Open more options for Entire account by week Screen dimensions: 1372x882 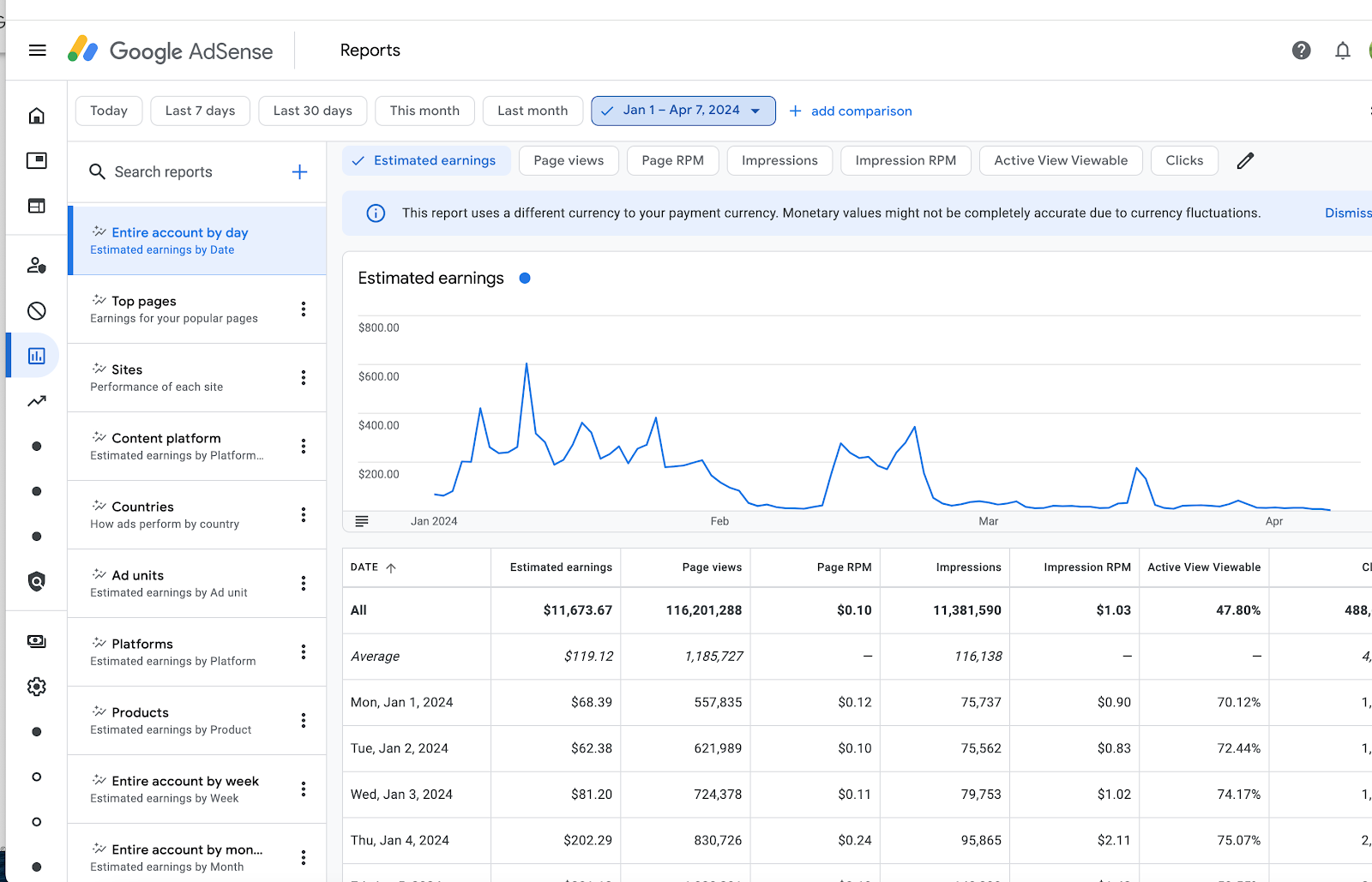click(304, 789)
